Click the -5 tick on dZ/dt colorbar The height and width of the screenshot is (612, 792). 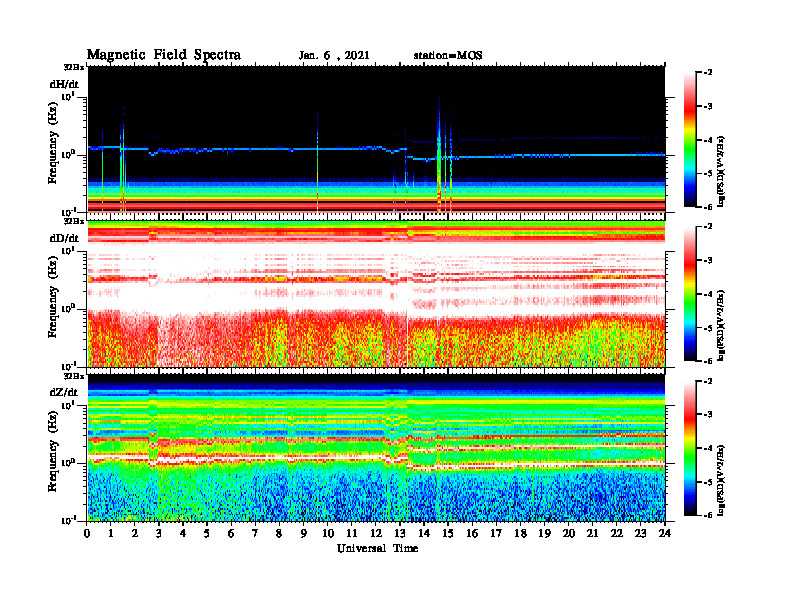[x=709, y=482]
